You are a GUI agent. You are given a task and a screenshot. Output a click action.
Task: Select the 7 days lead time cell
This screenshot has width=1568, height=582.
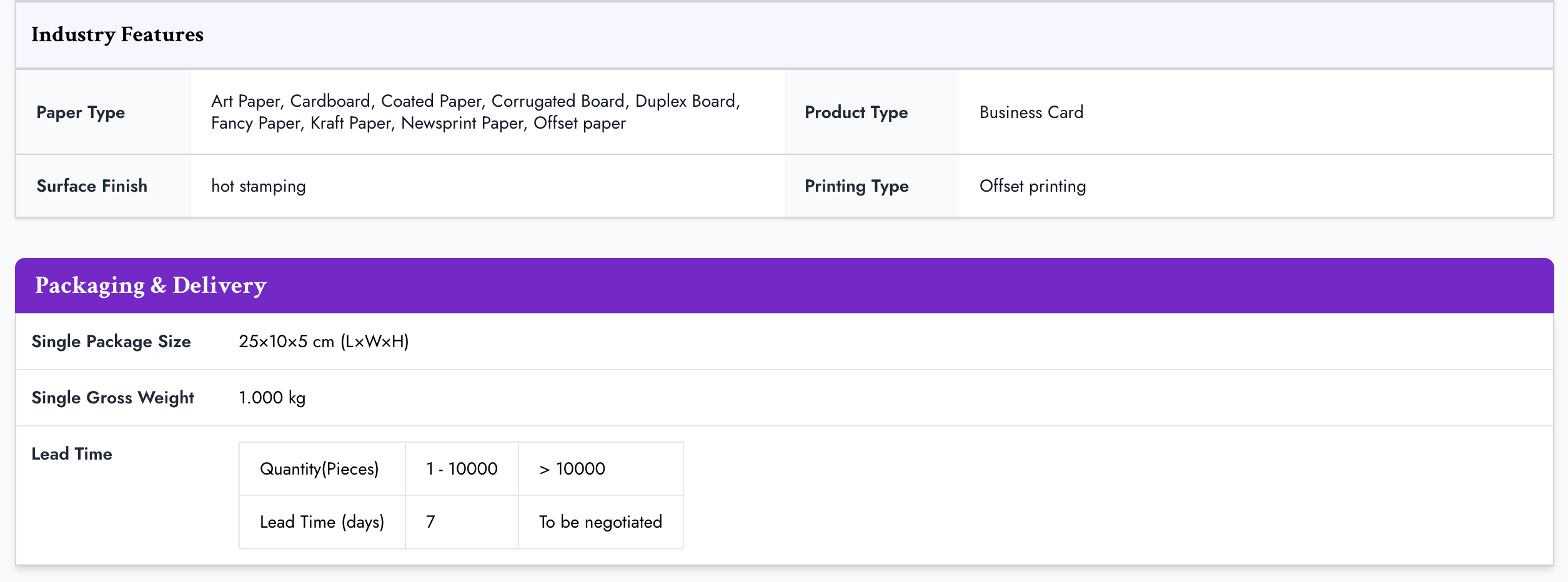click(431, 522)
